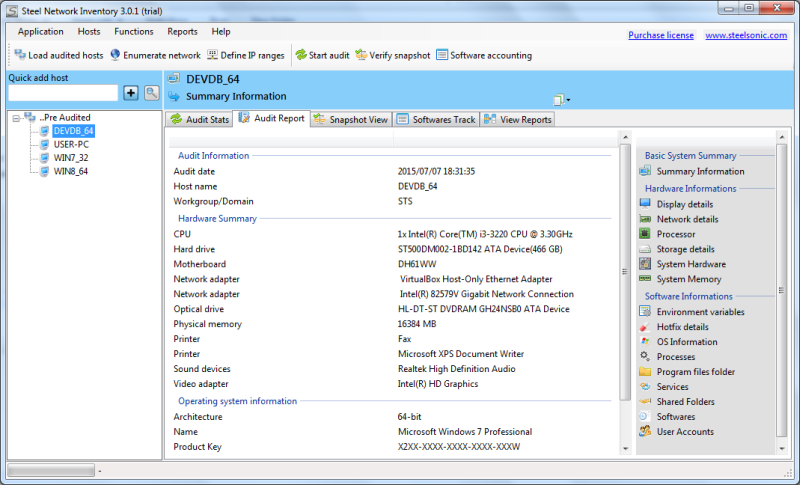Click the Processes gears icon
Viewport: 800px width, 485px height.
pos(645,356)
